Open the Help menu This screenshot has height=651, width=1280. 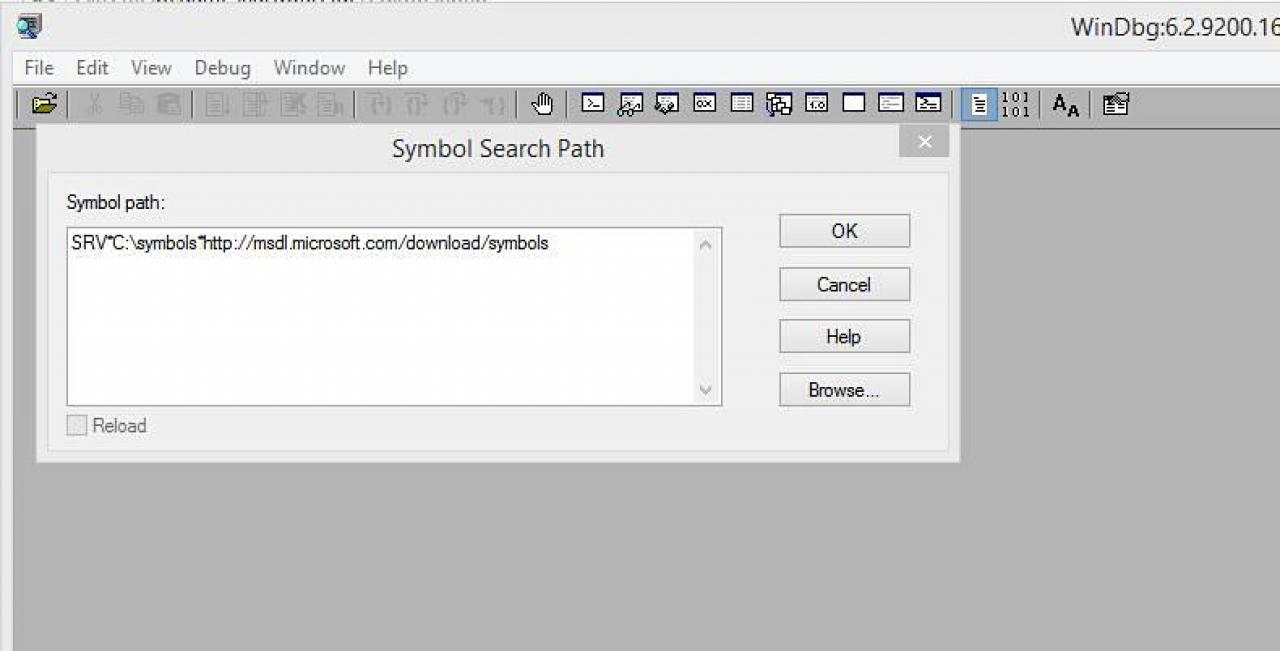(x=387, y=68)
